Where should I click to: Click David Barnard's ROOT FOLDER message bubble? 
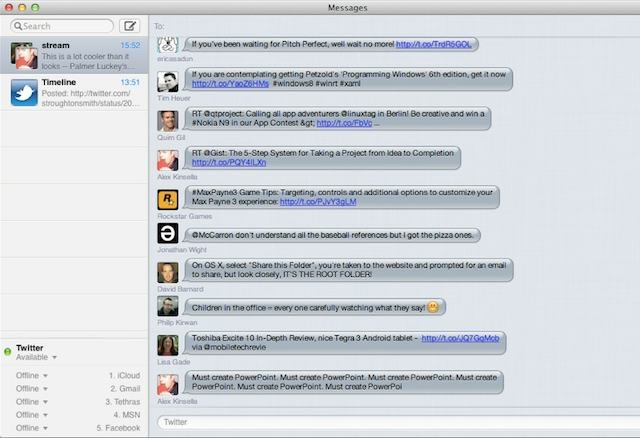tap(348, 270)
